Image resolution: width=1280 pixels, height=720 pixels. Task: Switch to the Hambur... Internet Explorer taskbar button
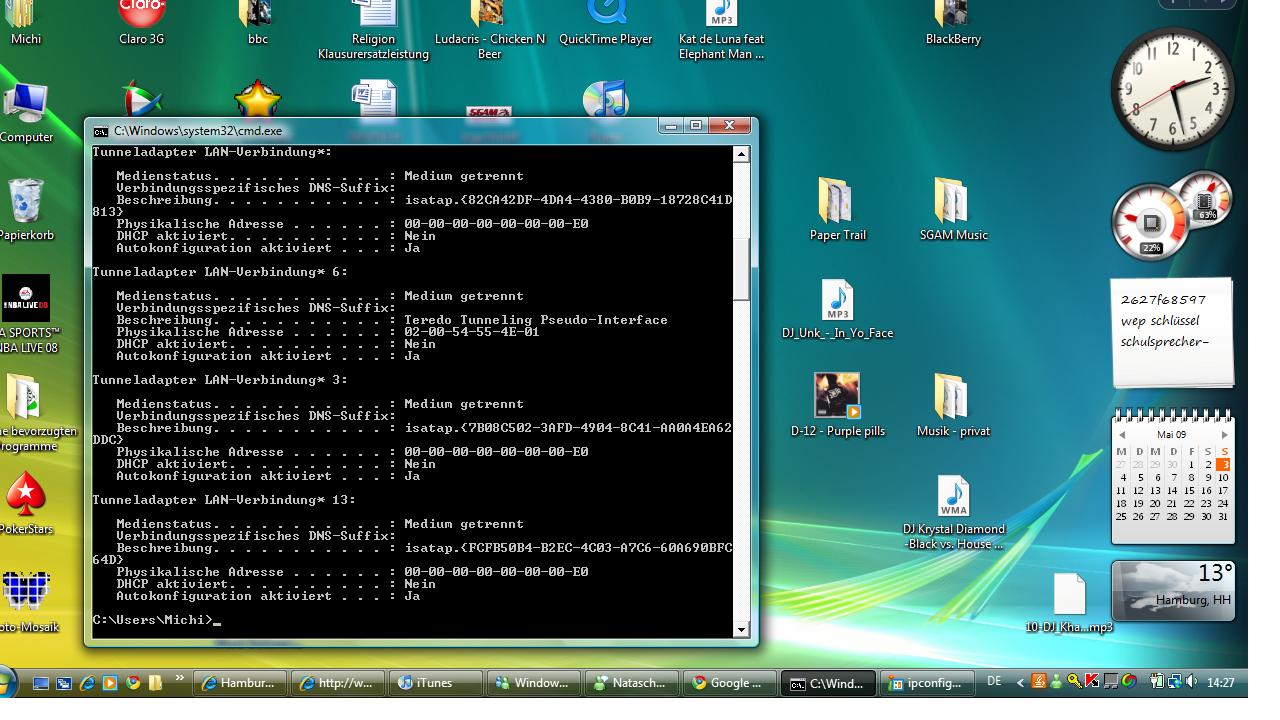[240, 683]
